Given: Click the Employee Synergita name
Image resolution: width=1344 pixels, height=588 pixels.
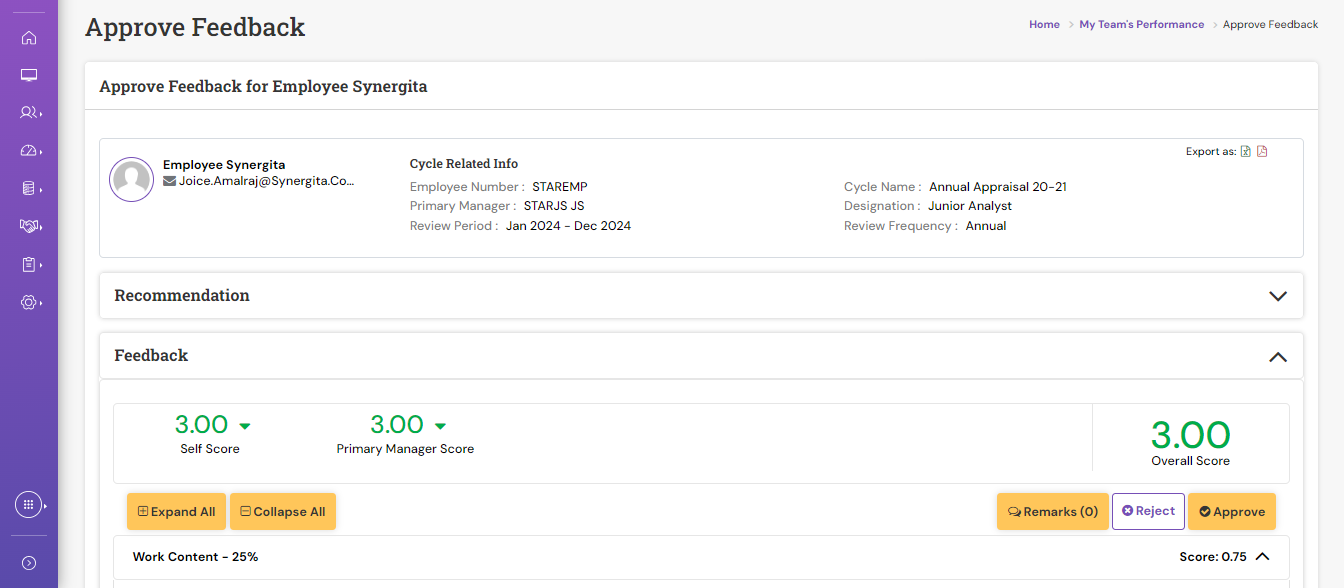Looking at the screenshot, I should (224, 165).
